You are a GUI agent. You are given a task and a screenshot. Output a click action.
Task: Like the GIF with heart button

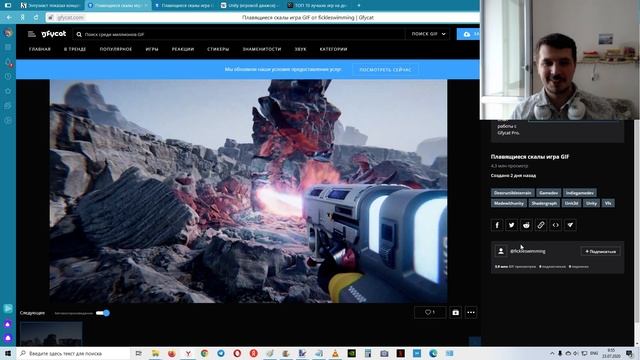430,313
